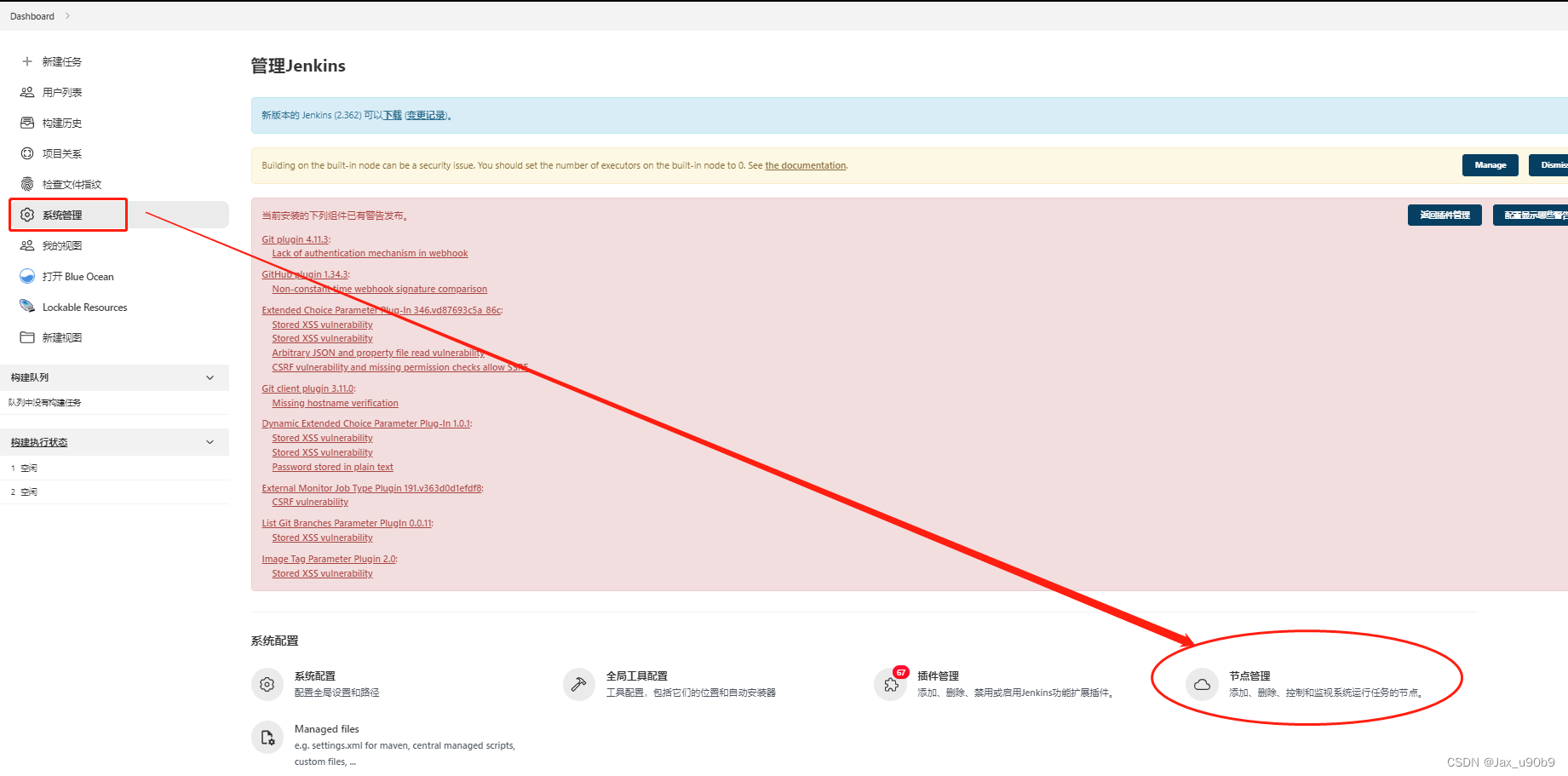
Task: Collapse the 构建队列 panel
Action: [210, 377]
